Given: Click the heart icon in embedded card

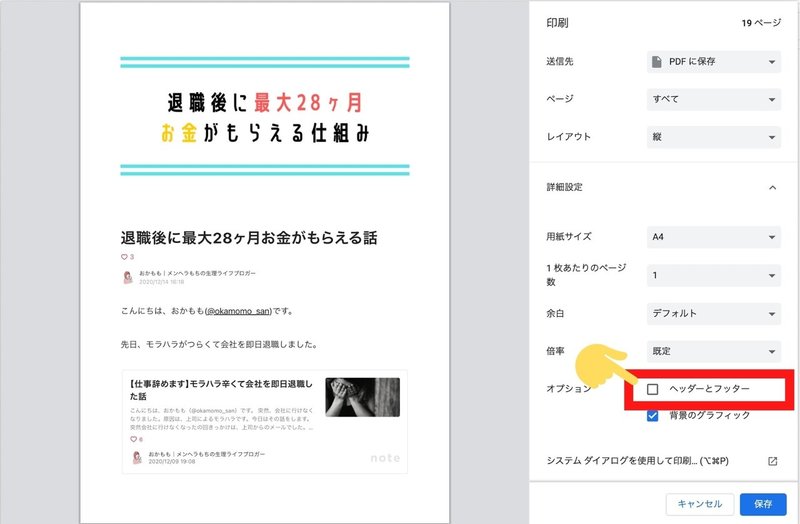Looking at the screenshot, I should [133, 439].
